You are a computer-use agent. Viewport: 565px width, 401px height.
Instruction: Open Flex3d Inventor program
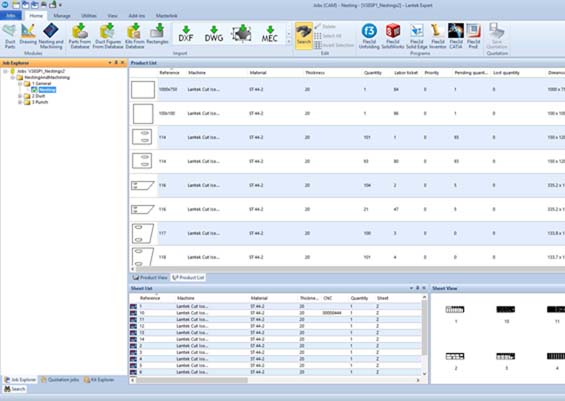point(438,36)
